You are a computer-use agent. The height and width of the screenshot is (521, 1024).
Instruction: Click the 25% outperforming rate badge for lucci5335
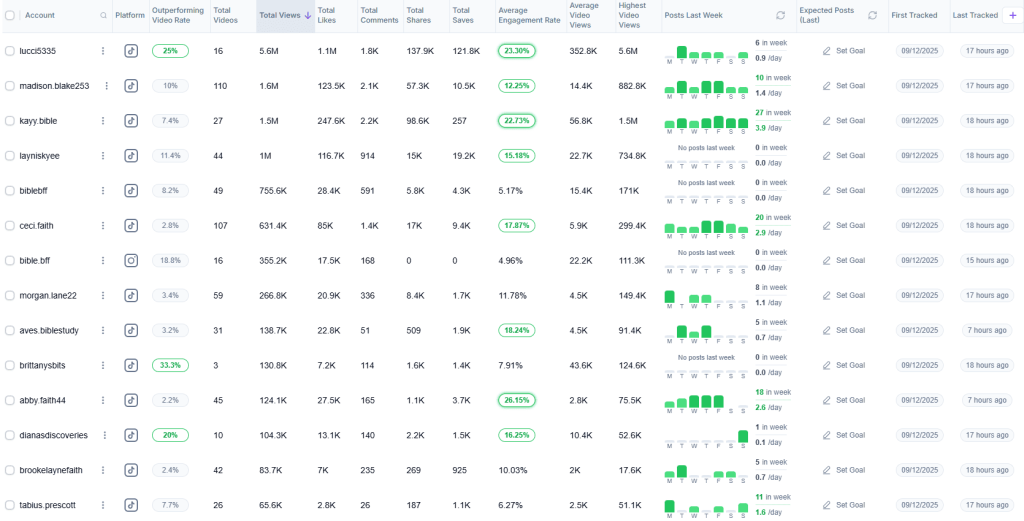coord(170,51)
